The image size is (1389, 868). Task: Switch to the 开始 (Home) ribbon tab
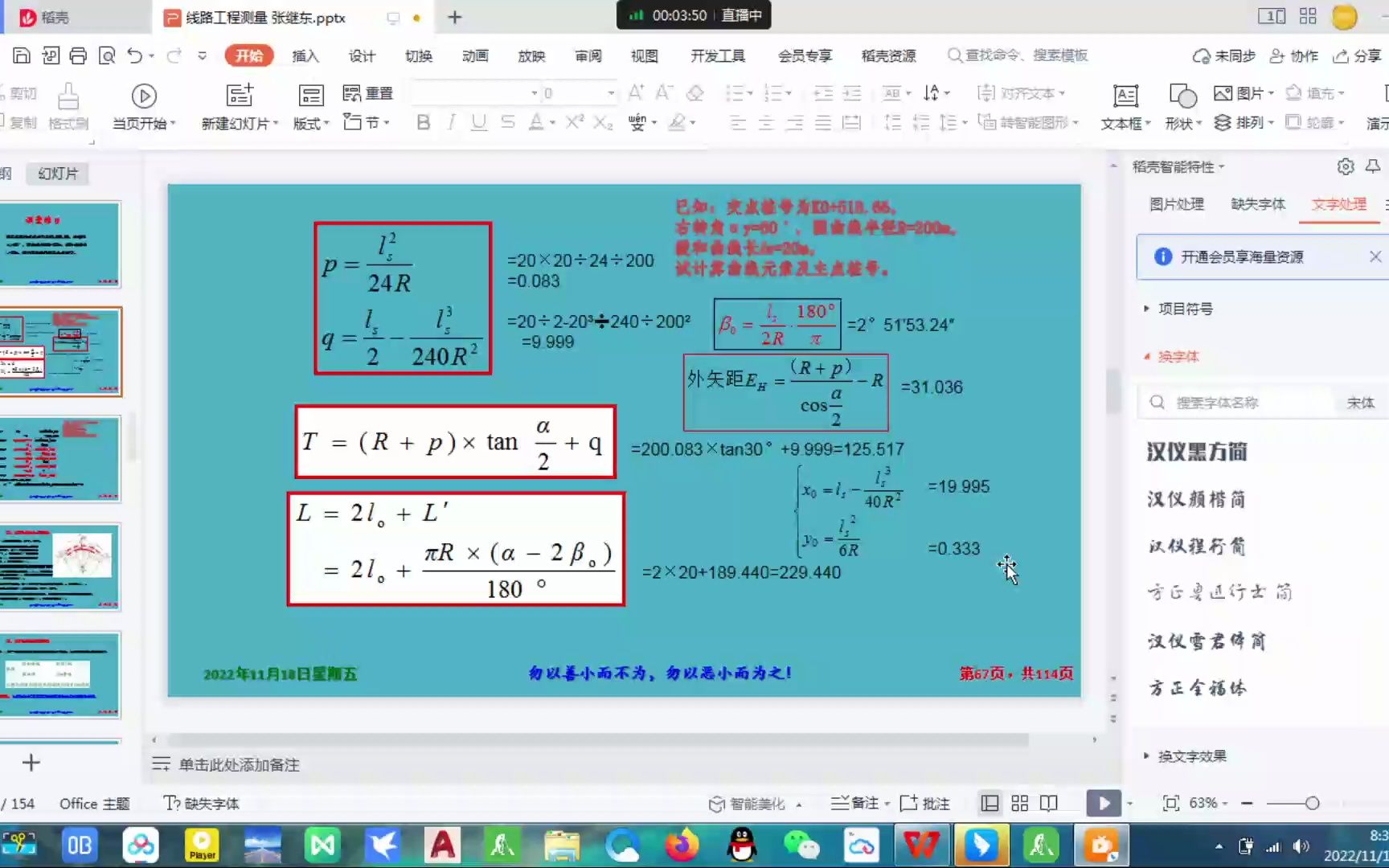[x=249, y=55]
